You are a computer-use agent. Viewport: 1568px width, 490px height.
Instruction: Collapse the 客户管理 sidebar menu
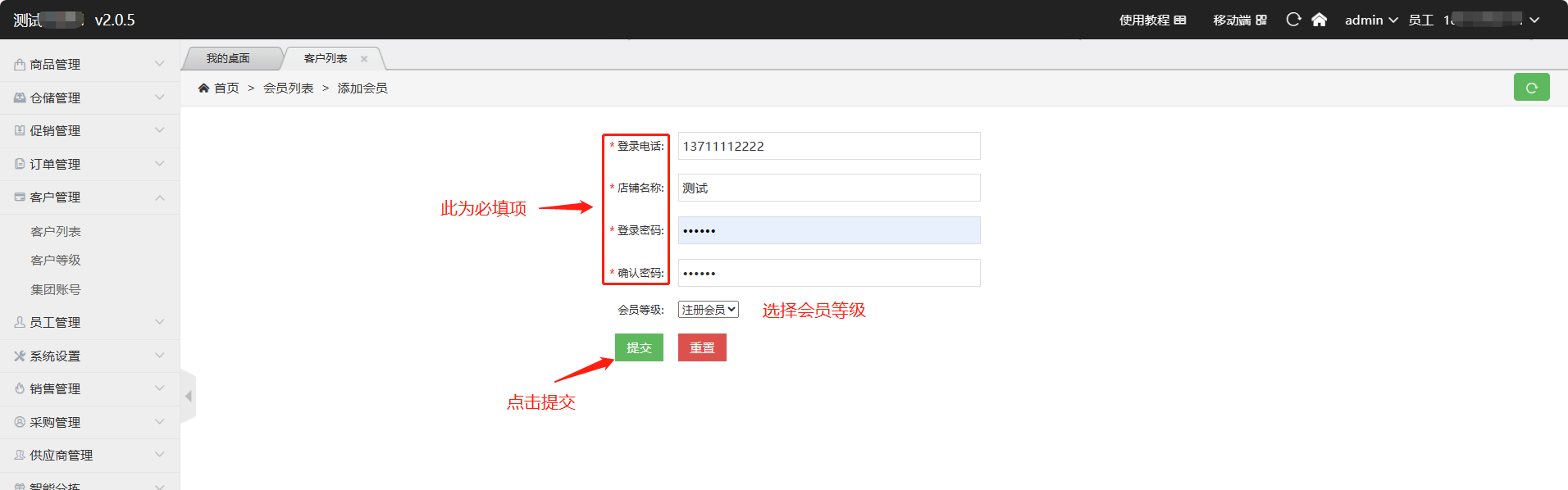tap(89, 197)
